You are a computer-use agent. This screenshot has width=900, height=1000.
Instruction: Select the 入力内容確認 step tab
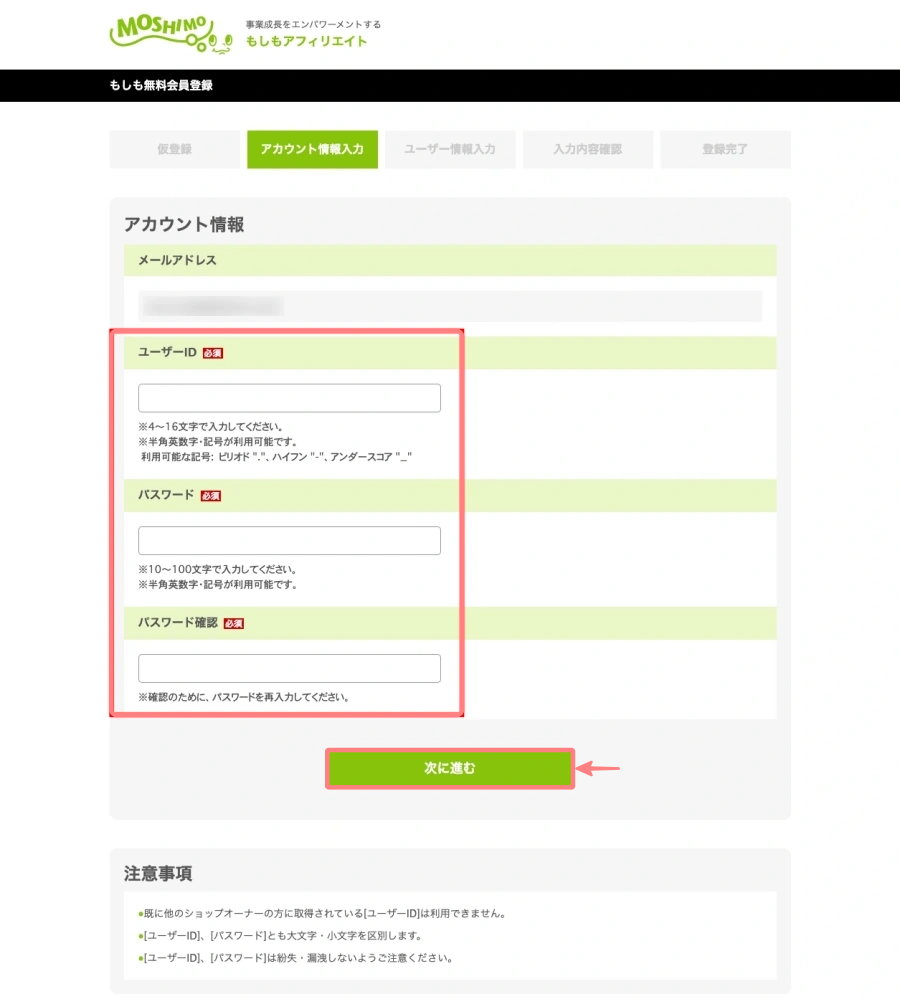588,149
